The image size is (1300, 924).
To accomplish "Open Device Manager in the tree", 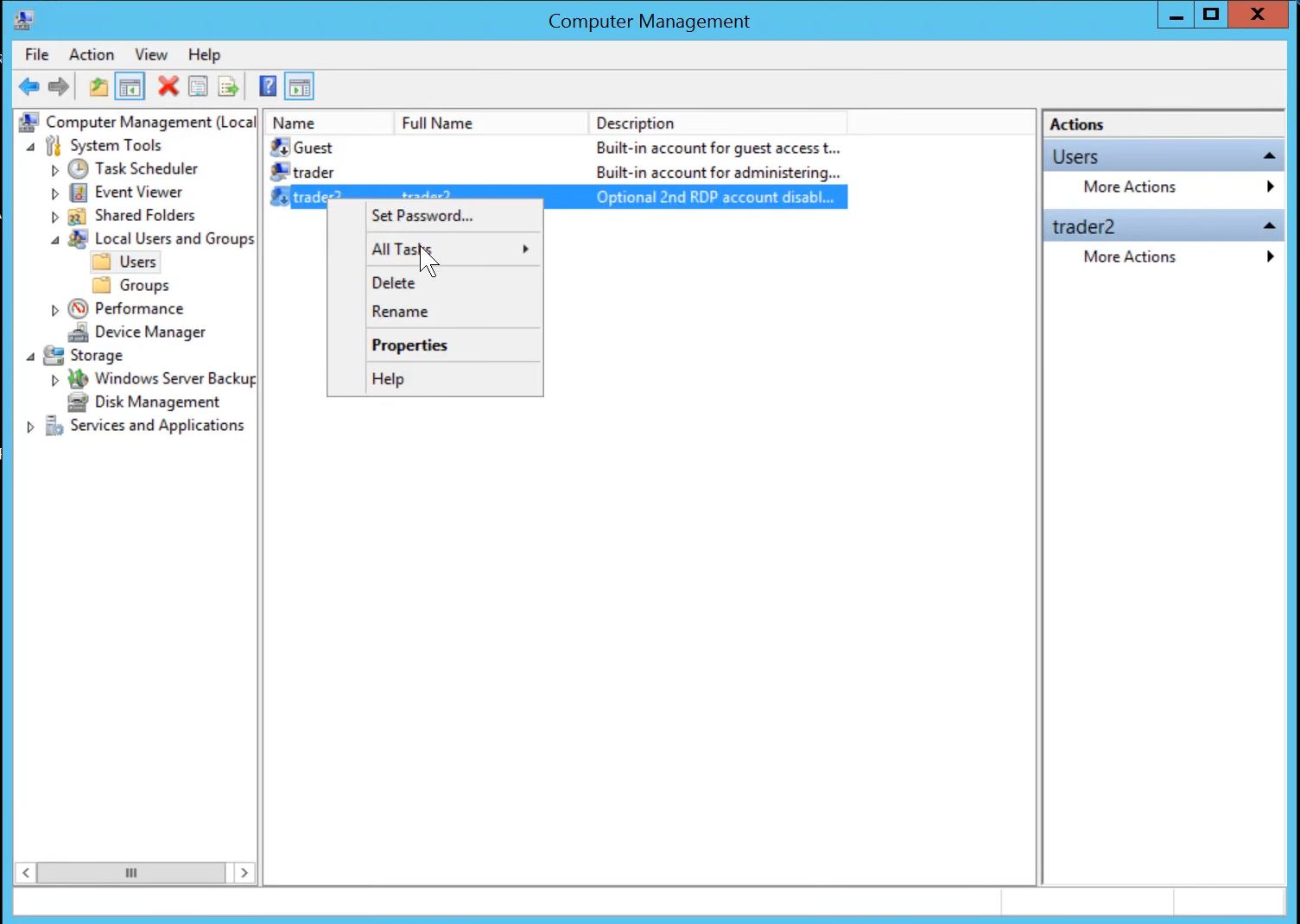I will pyautogui.click(x=149, y=332).
